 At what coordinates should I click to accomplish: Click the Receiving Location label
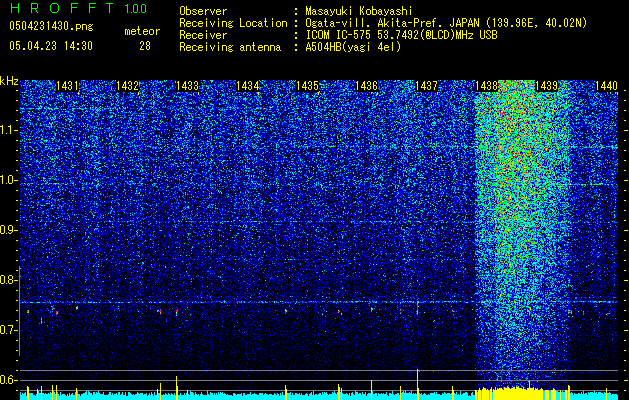pos(233,23)
